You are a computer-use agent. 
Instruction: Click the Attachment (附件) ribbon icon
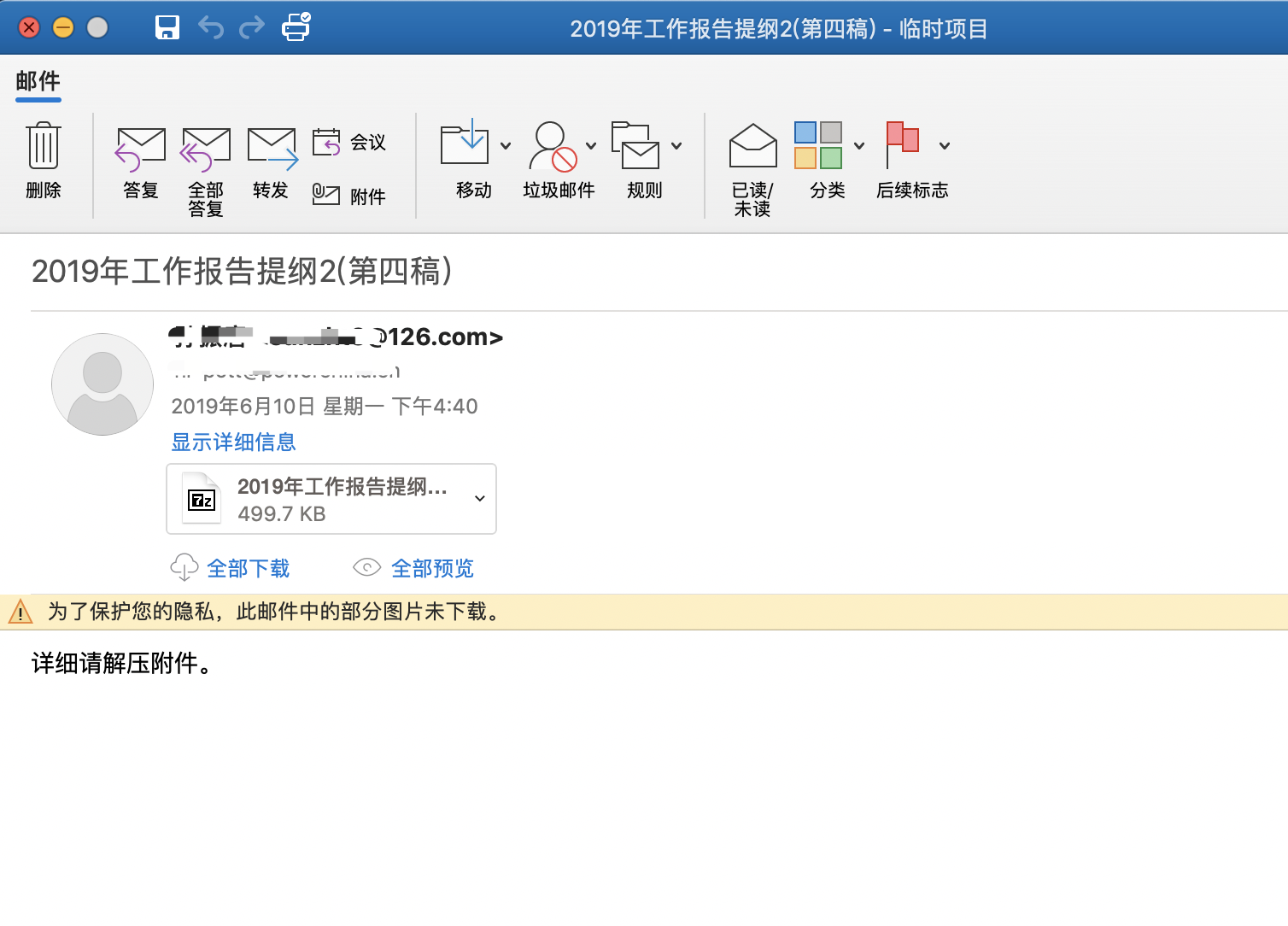point(326,196)
